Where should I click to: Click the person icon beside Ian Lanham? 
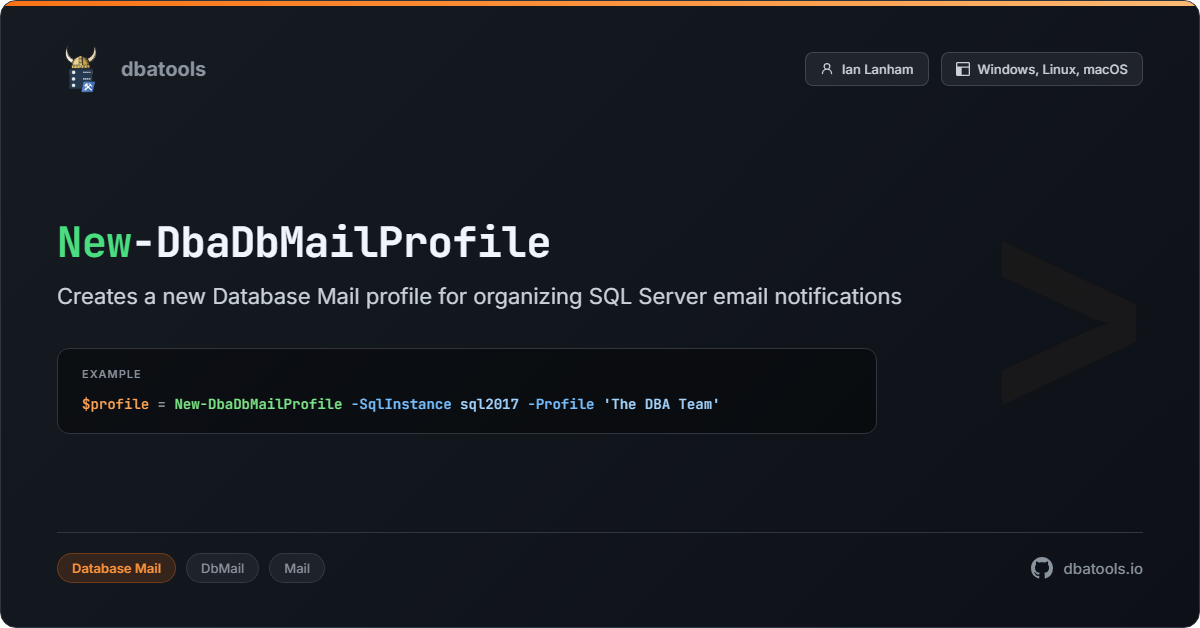click(x=826, y=69)
